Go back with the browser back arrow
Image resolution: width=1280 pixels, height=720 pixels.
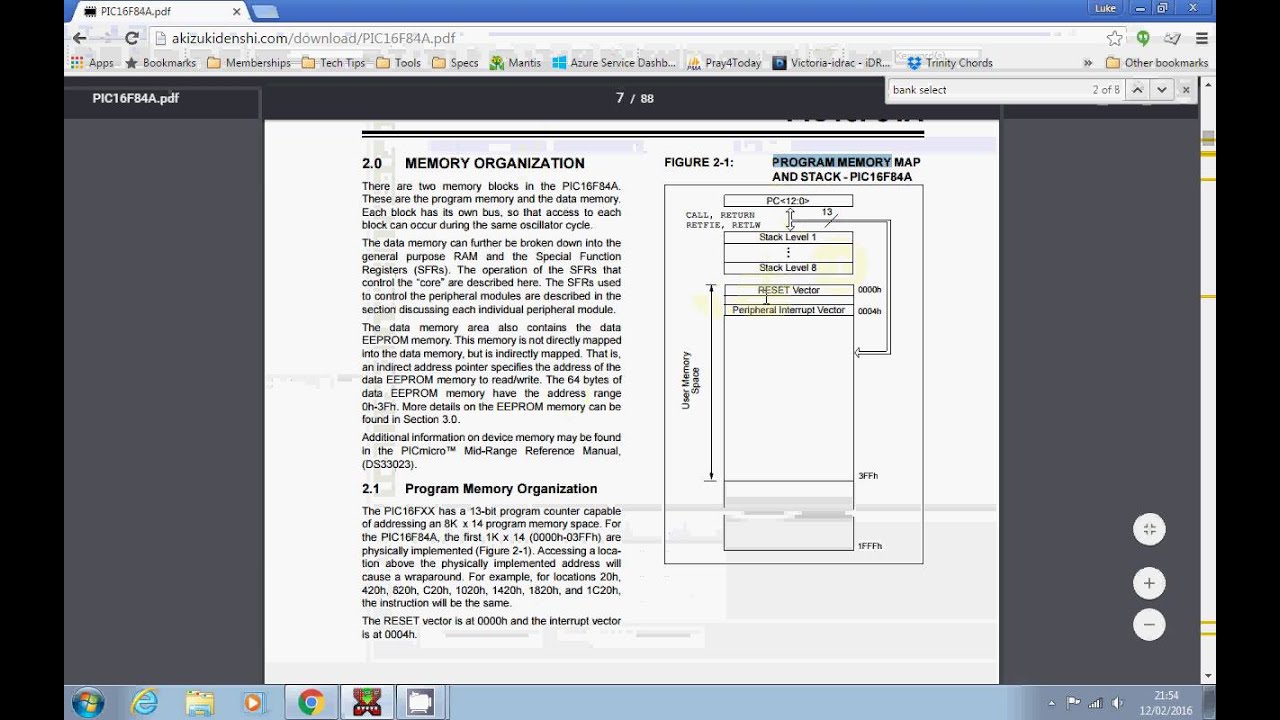coord(80,38)
